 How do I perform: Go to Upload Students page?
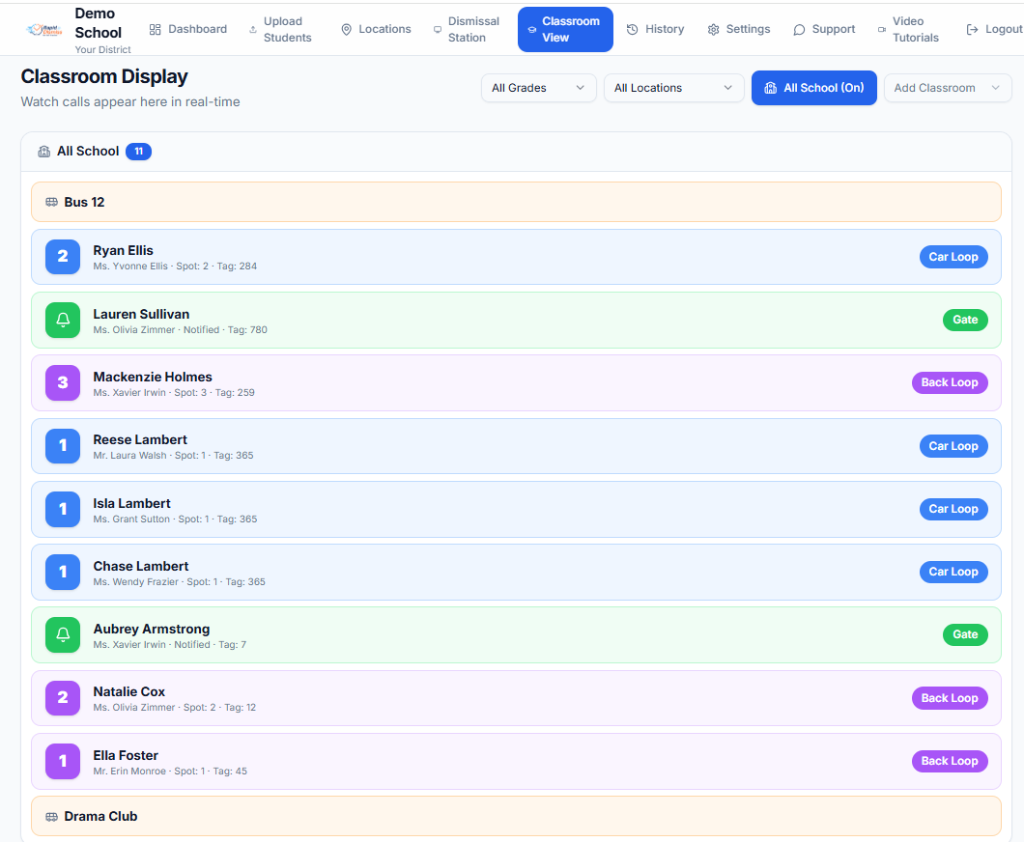click(280, 29)
